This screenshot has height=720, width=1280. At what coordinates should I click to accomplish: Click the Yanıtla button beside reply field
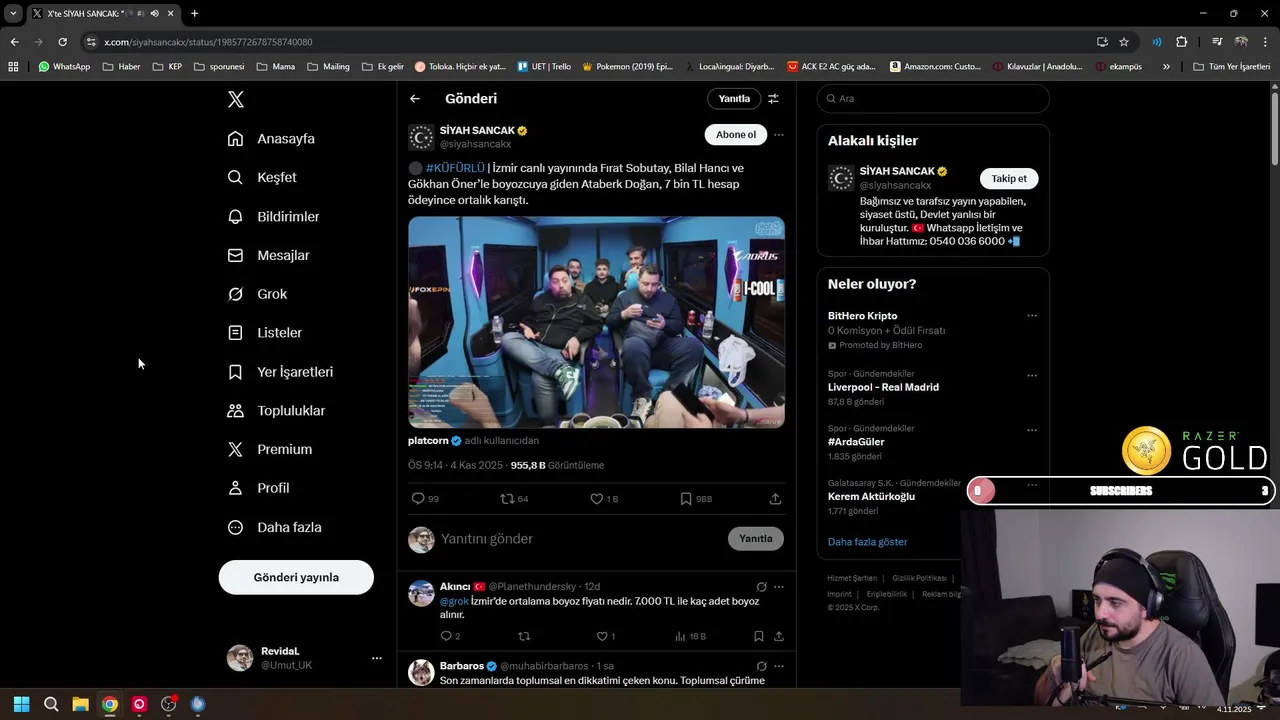tap(756, 539)
